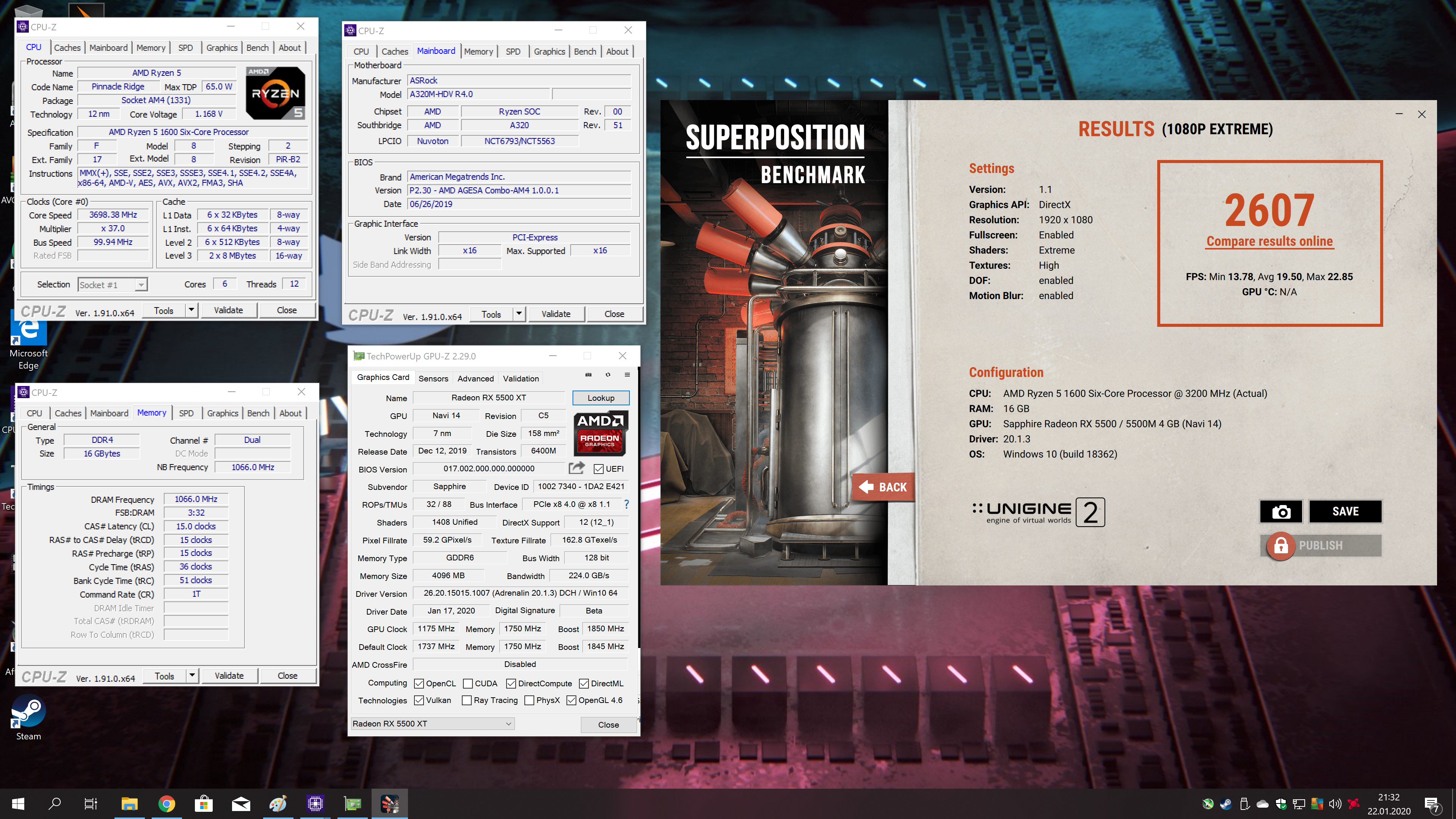1456x819 pixels.
Task: Open the GPU-Z hamburger menu
Action: (627, 375)
